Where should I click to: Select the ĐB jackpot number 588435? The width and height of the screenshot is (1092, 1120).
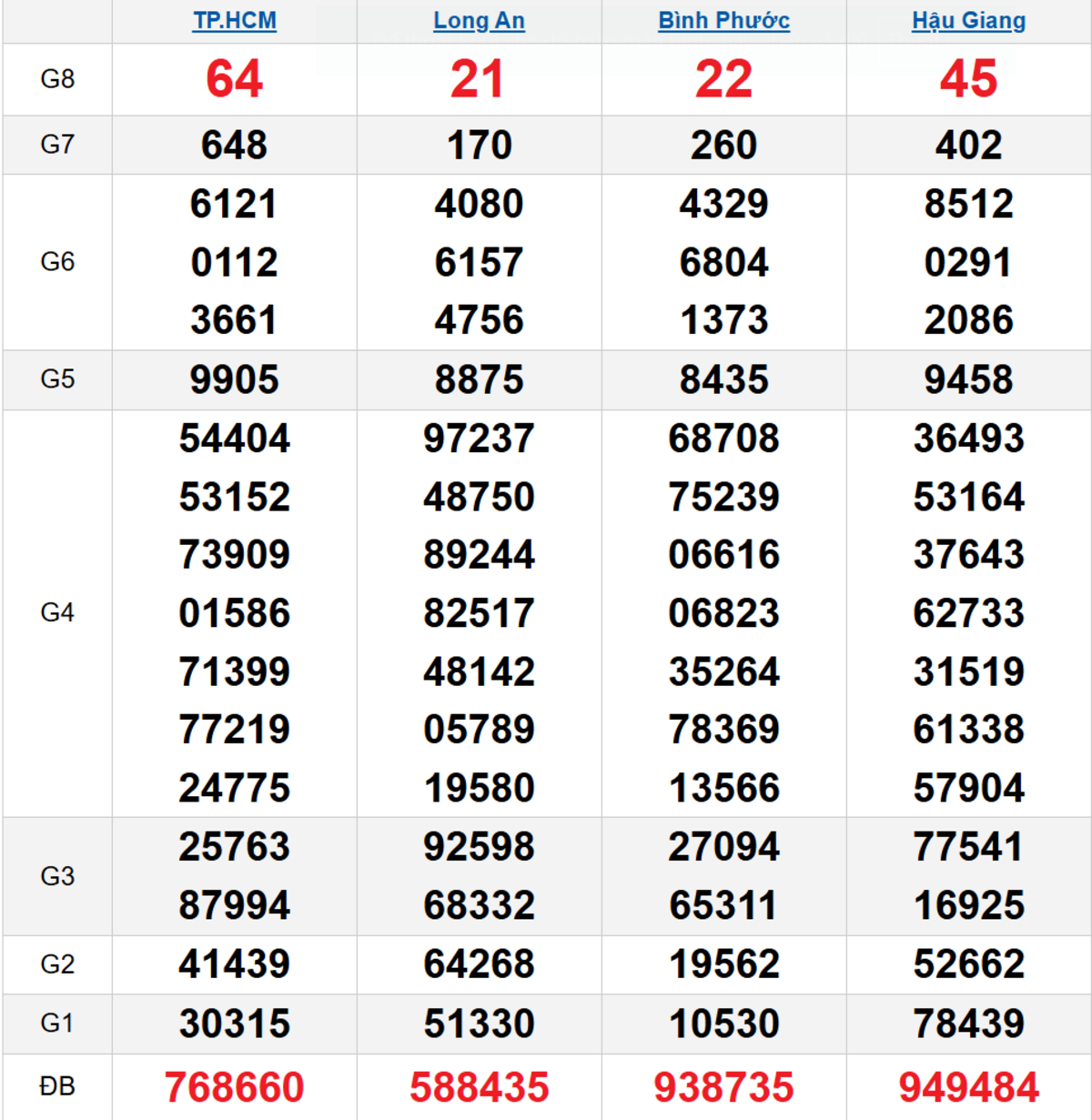(x=479, y=1087)
